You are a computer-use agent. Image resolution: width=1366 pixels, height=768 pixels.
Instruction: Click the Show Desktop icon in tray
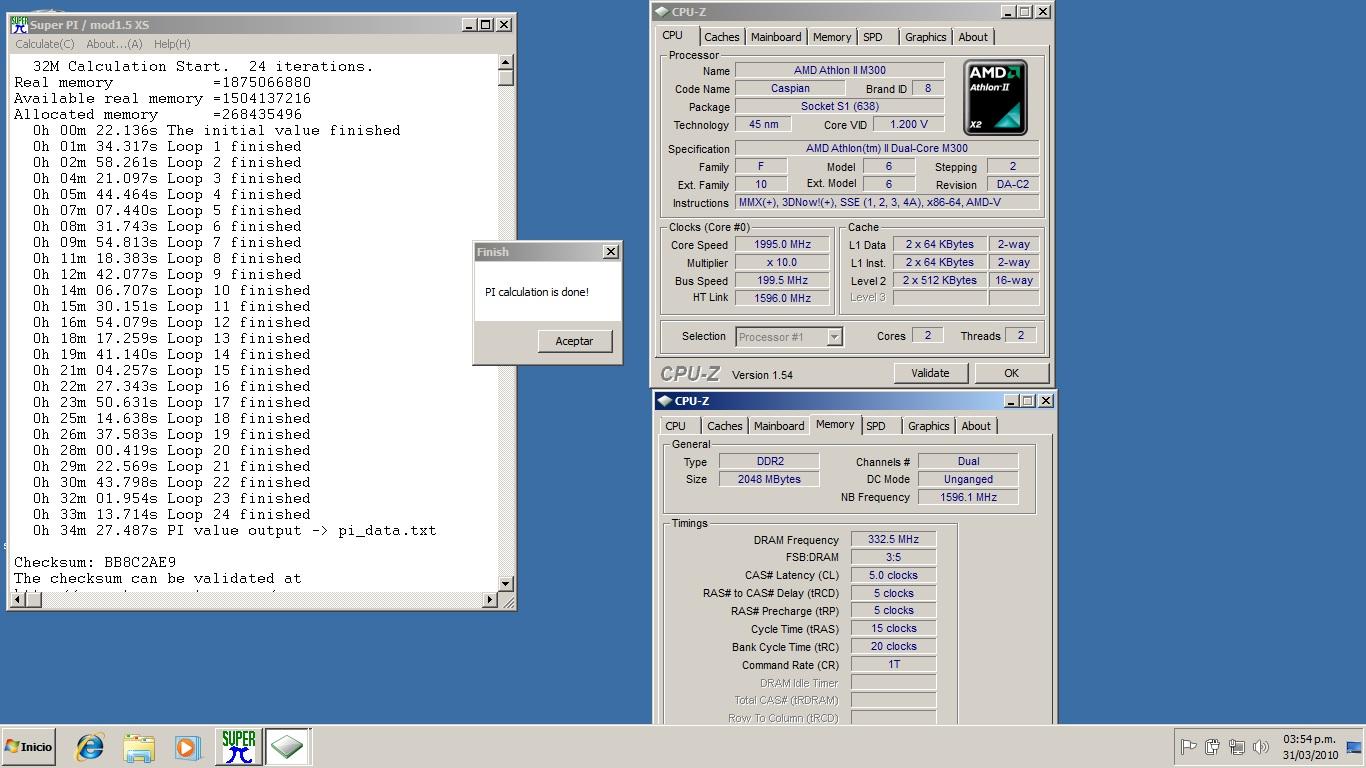[1355, 747]
